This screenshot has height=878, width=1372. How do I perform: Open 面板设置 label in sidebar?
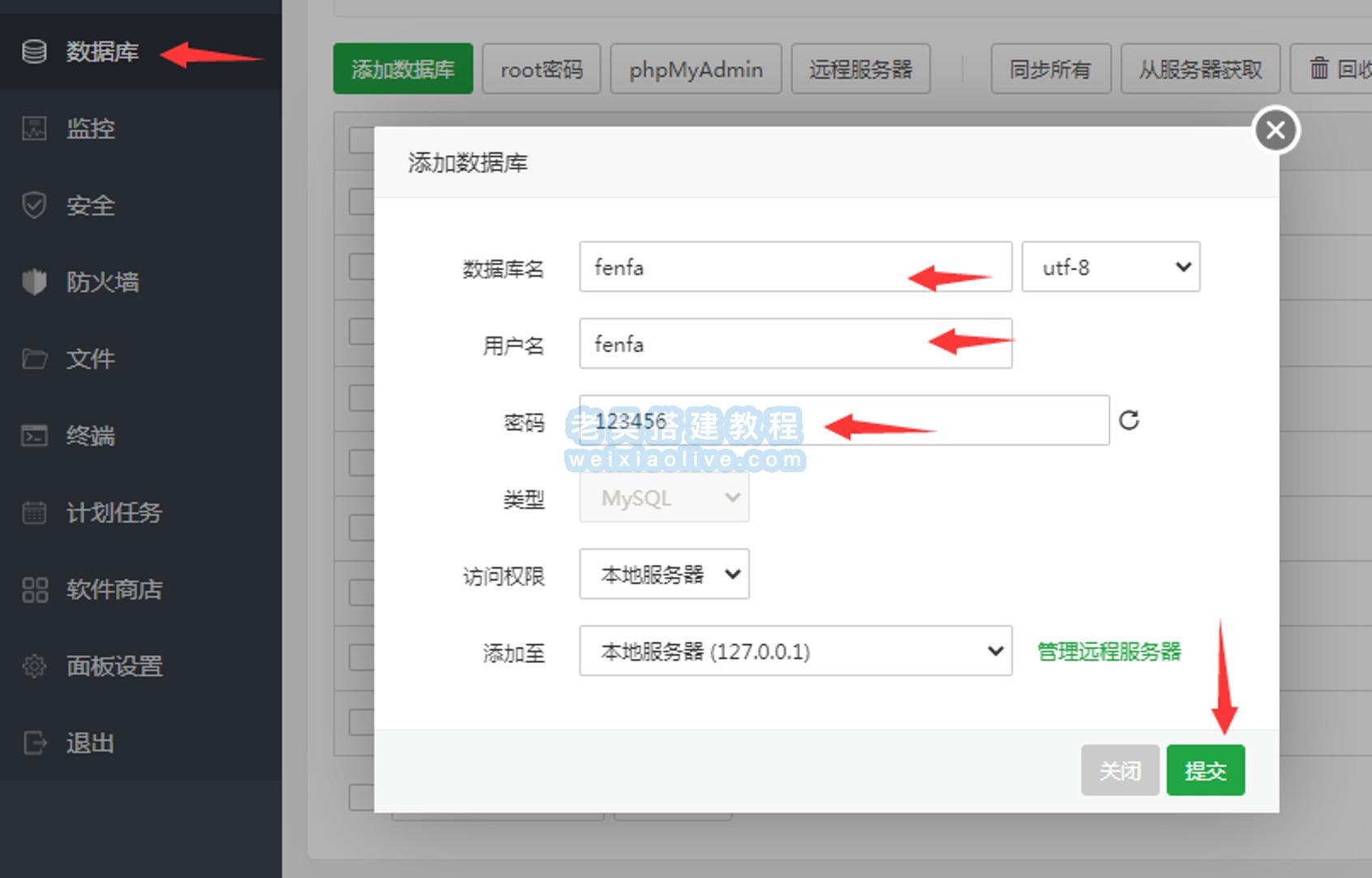pos(114,666)
